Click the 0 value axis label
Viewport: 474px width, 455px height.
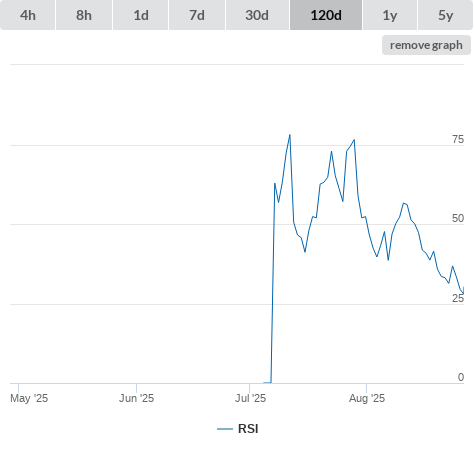pos(461,377)
